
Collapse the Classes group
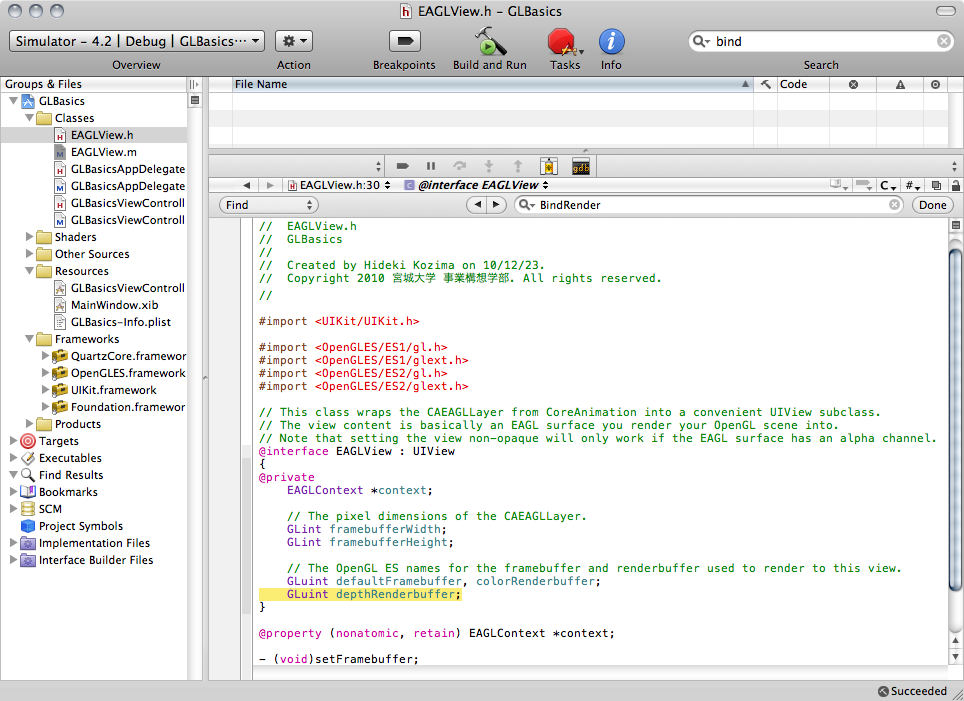coord(29,117)
